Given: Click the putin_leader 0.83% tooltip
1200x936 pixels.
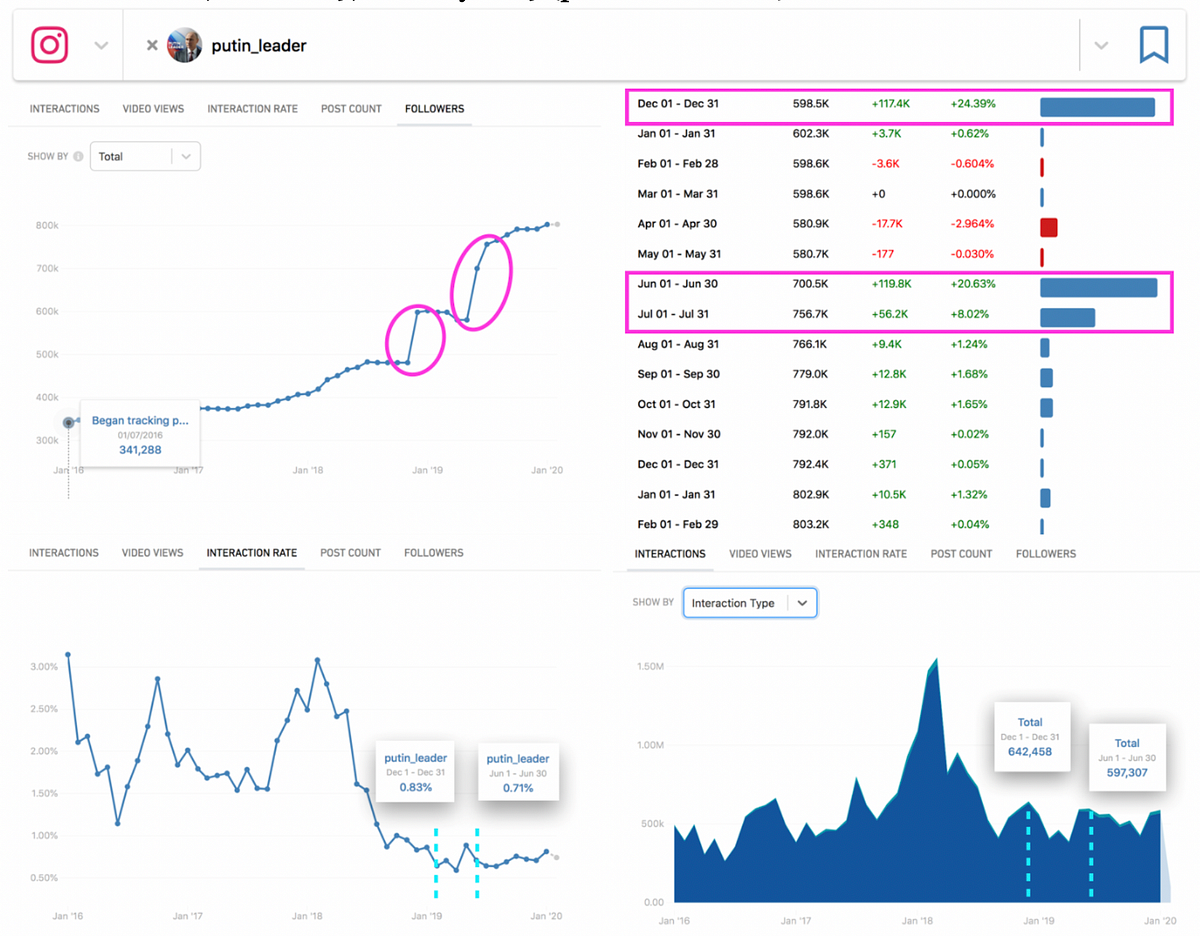Looking at the screenshot, I should [x=415, y=772].
